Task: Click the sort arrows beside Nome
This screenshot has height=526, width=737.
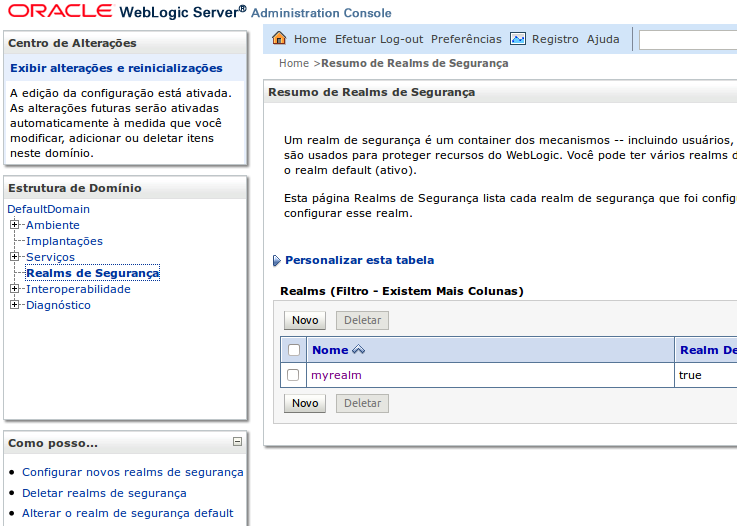Action: (x=359, y=350)
